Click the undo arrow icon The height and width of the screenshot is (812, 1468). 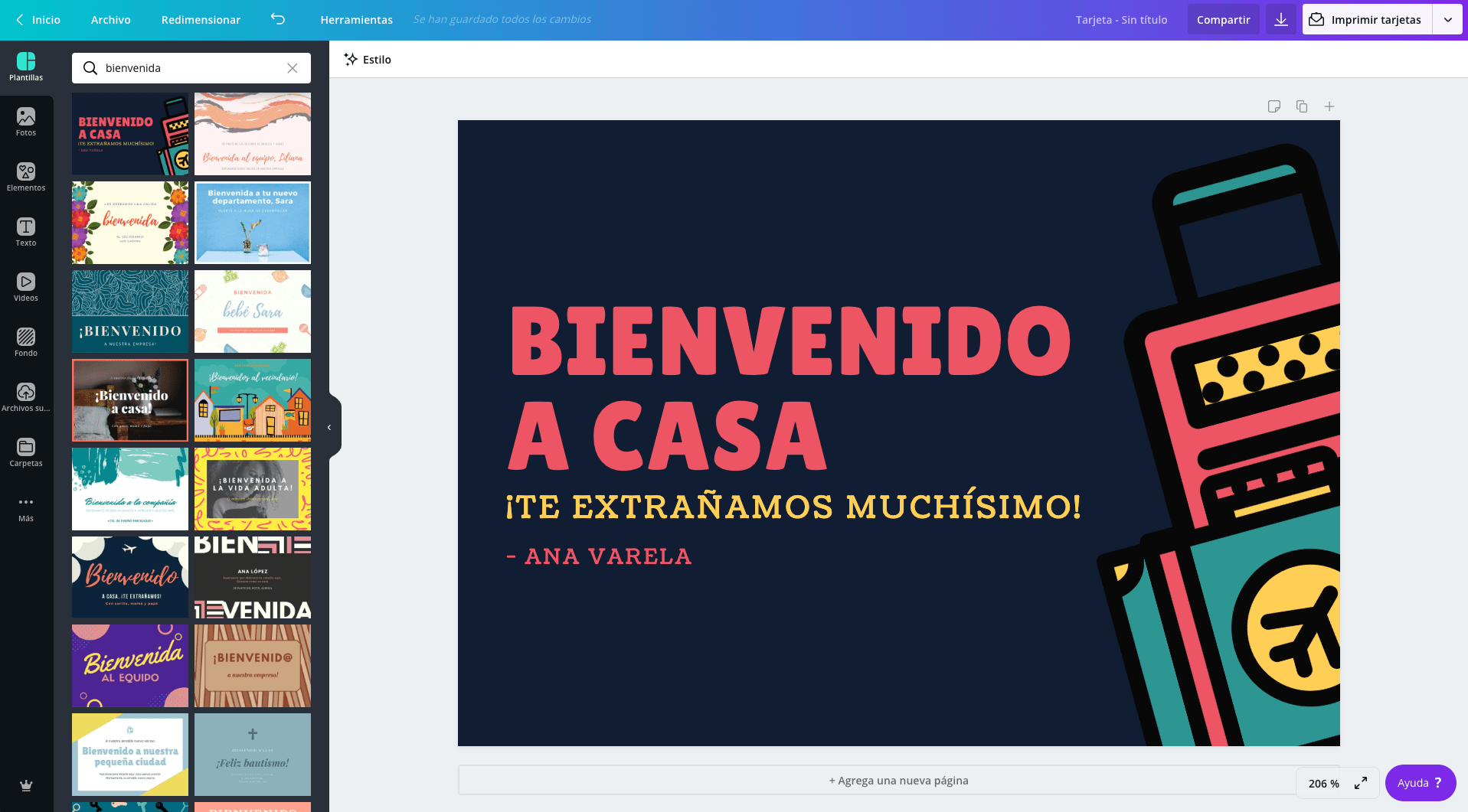pos(278,19)
